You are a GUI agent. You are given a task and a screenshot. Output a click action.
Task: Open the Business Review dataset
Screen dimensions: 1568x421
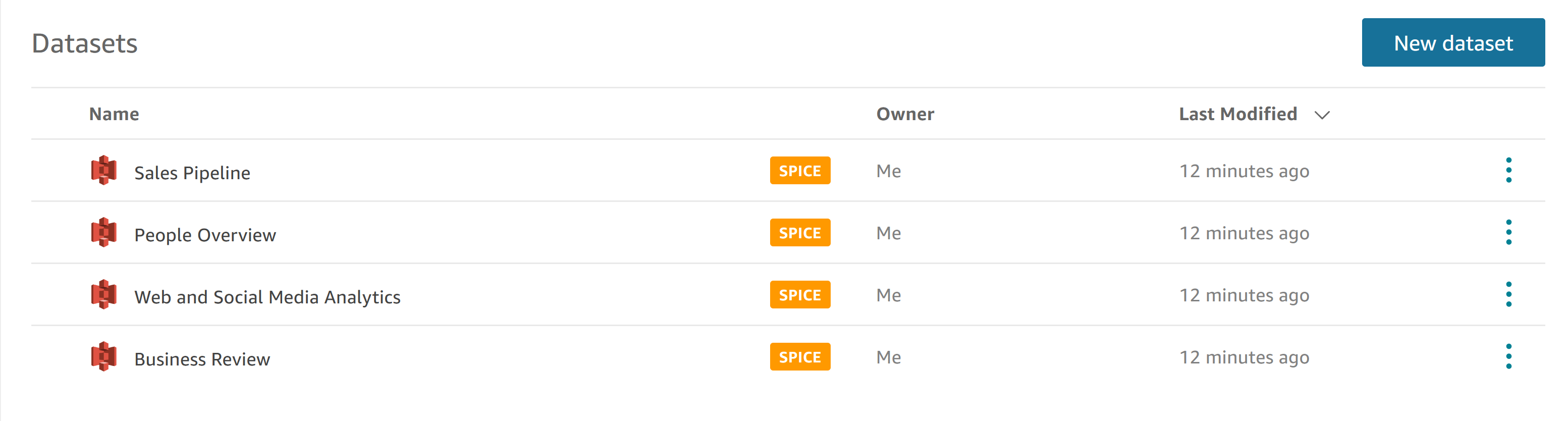[x=202, y=359]
